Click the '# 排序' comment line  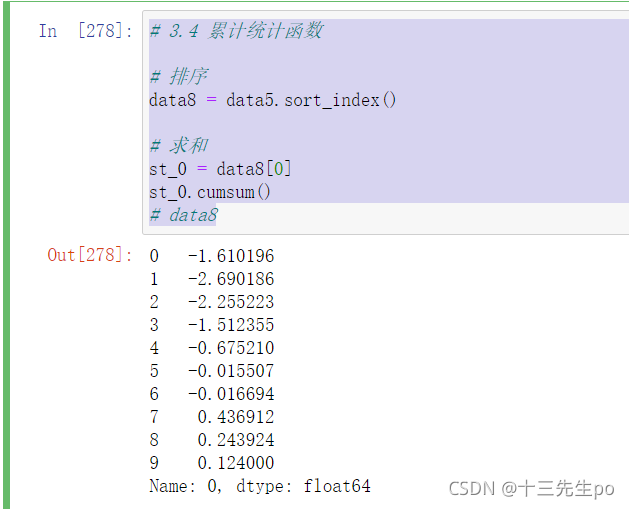[x=179, y=77]
